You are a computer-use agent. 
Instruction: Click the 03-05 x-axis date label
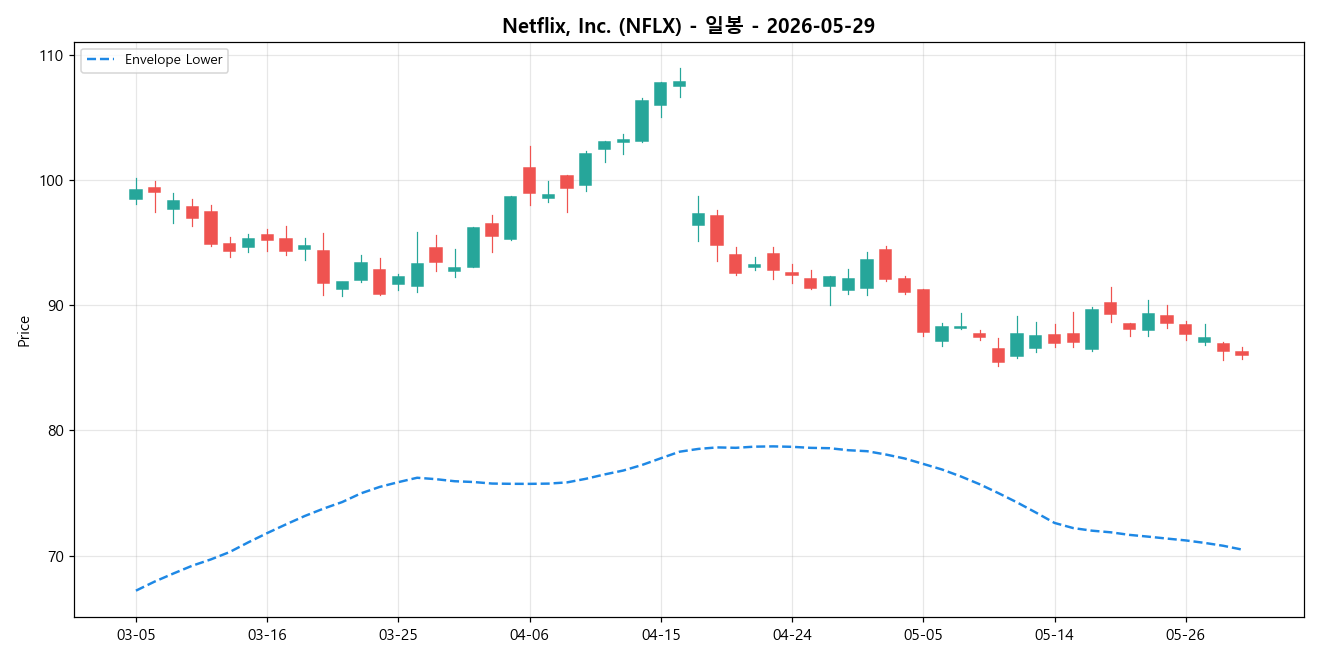point(136,634)
